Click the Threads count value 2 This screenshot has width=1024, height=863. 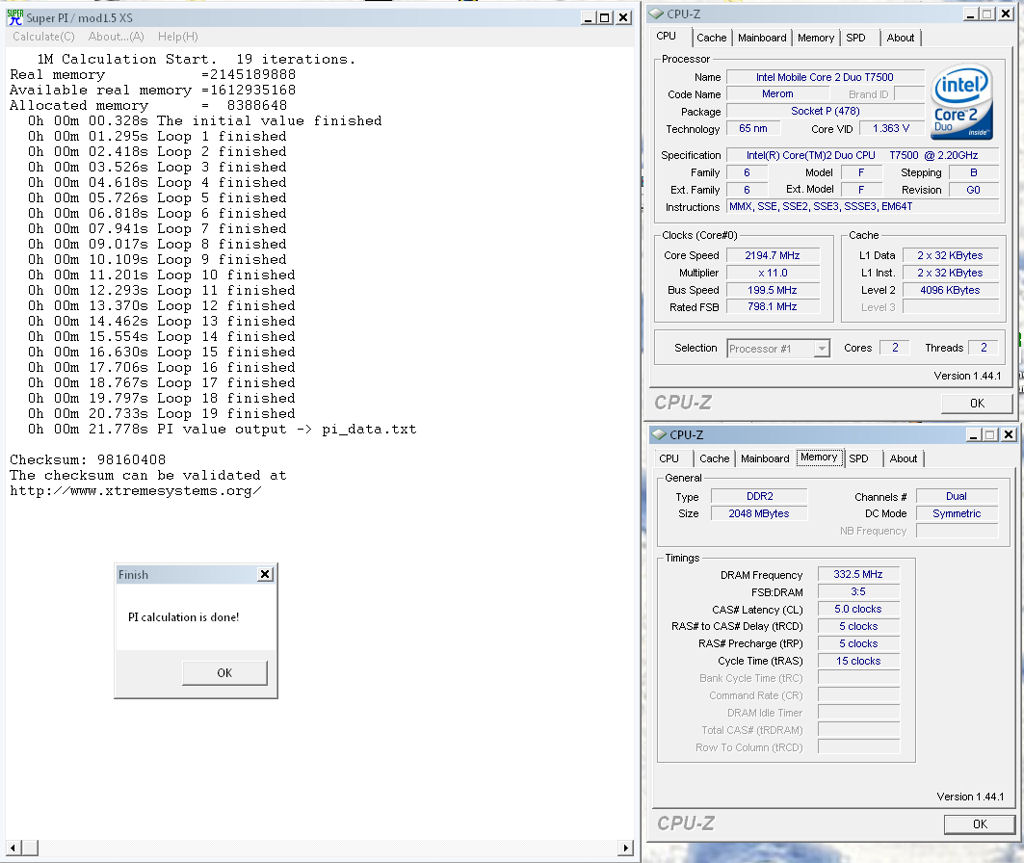click(984, 348)
